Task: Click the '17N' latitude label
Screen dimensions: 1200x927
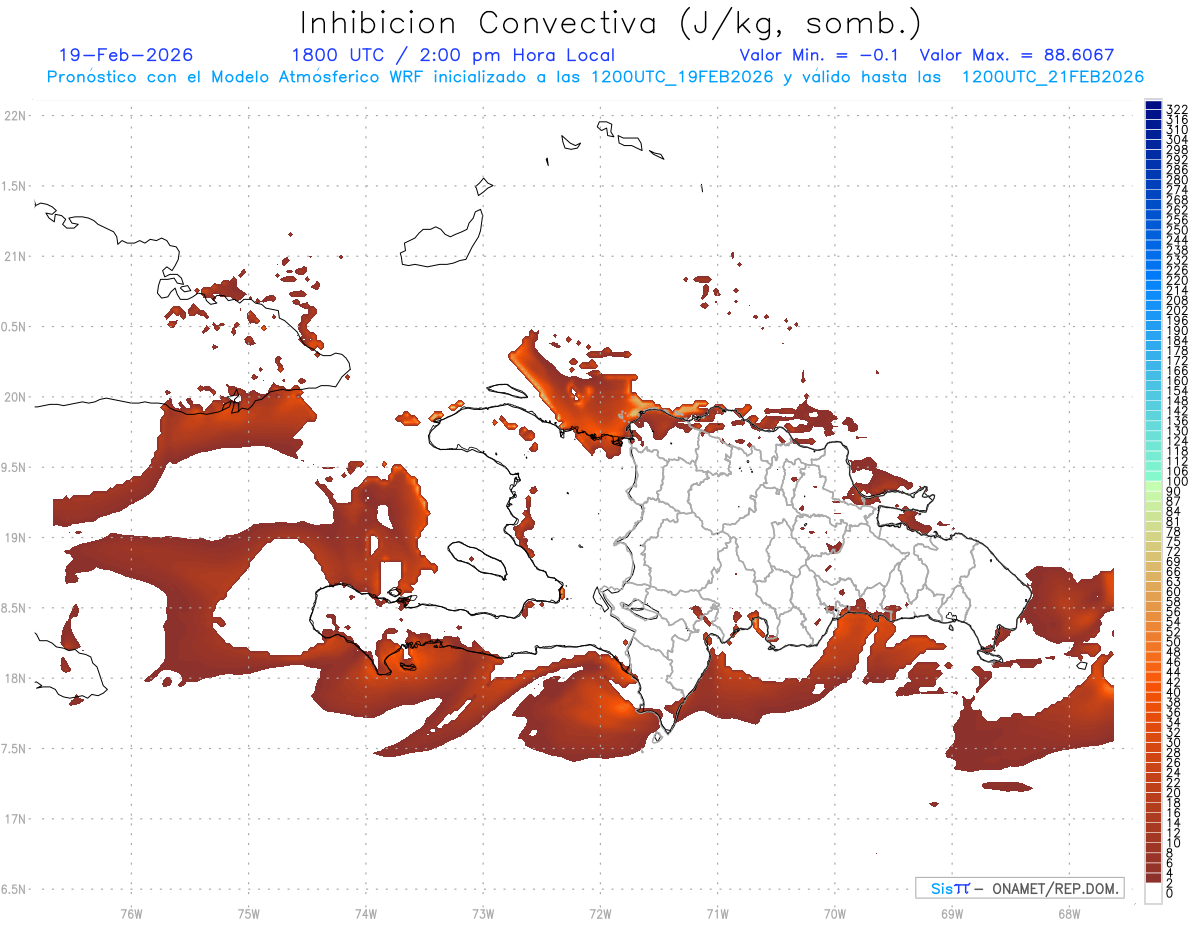Action: pos(16,819)
